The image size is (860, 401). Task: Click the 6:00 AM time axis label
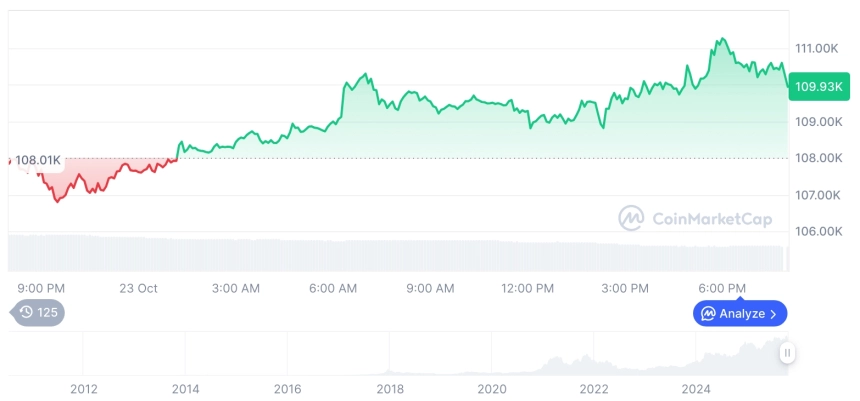[x=333, y=288]
